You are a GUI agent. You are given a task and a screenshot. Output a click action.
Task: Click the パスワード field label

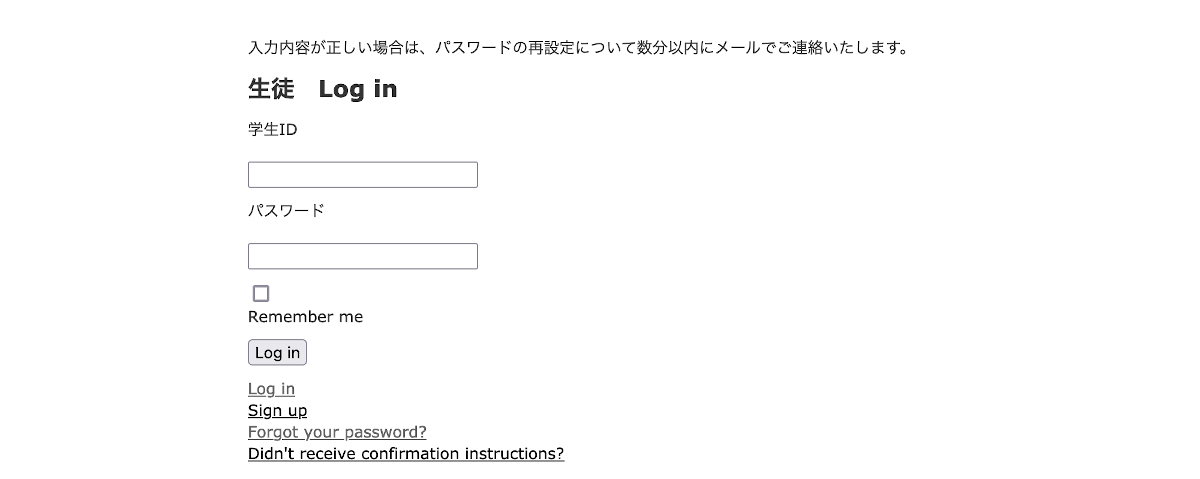coord(286,211)
